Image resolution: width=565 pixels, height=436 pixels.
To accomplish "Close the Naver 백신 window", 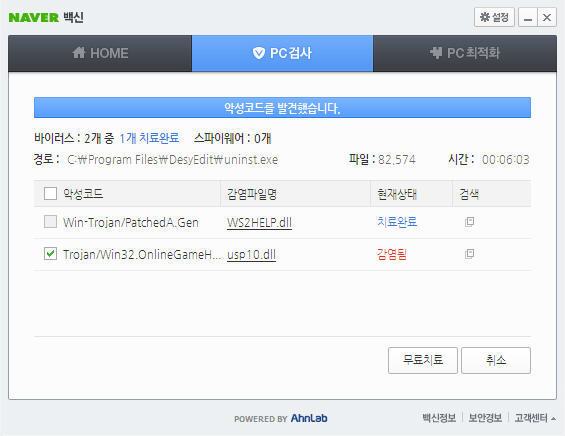I will 547,17.
